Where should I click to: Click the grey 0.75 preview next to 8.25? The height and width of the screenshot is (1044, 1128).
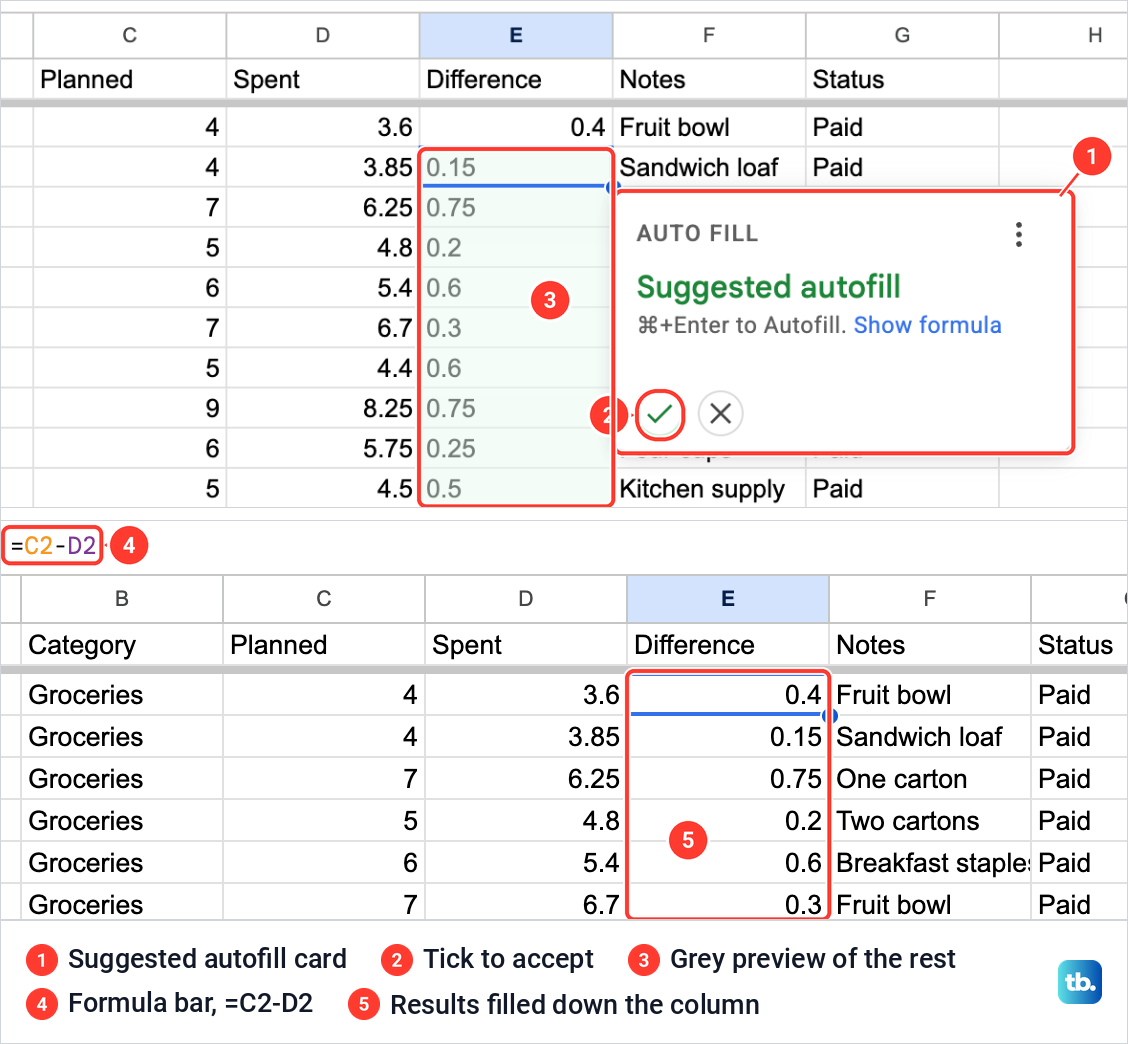click(516, 409)
